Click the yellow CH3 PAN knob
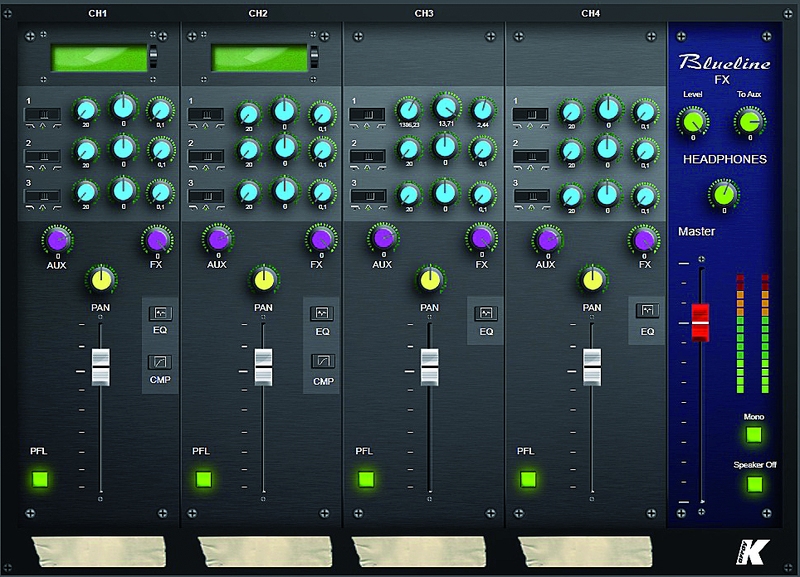This screenshot has width=800, height=577. click(x=430, y=280)
